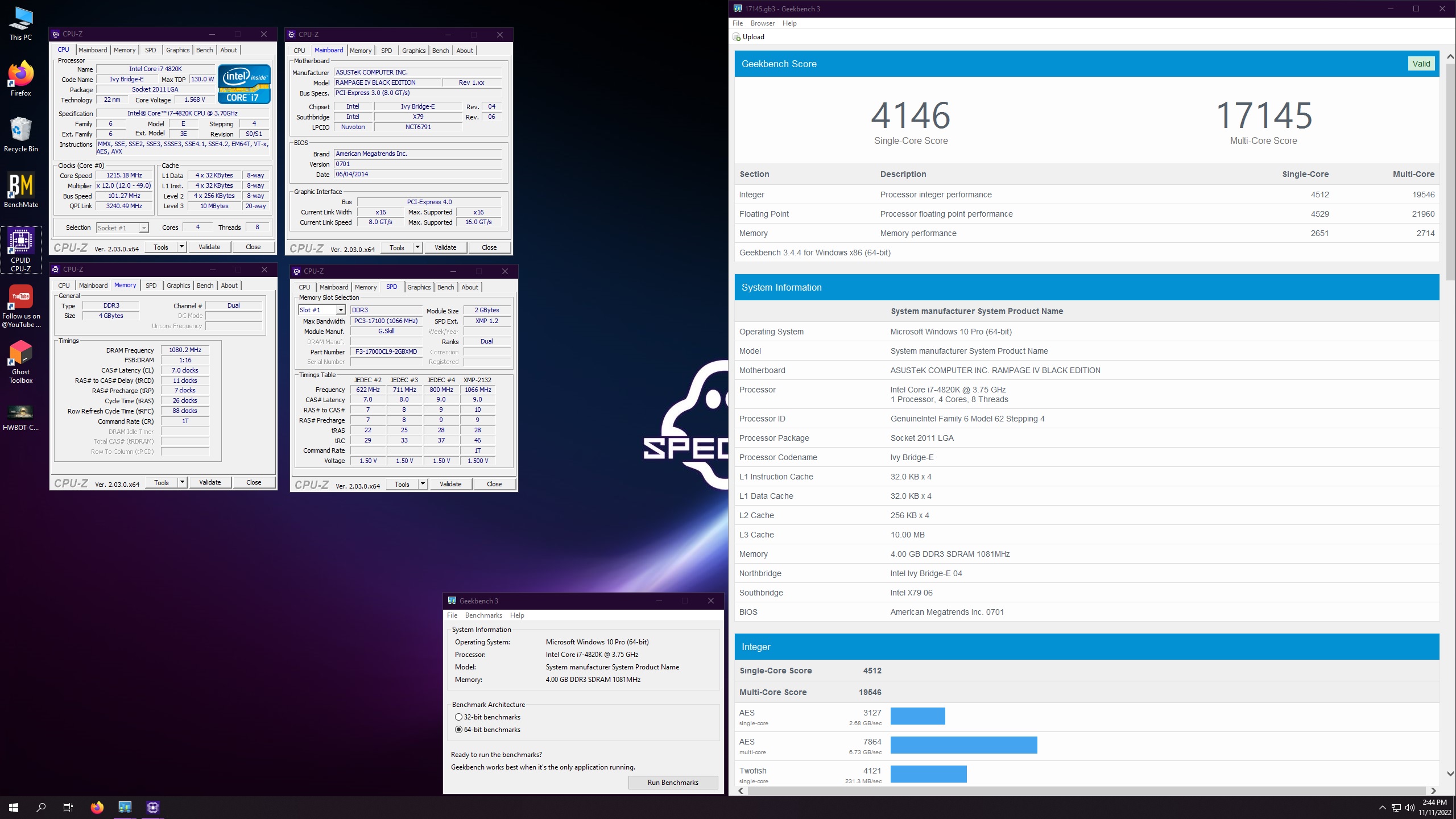This screenshot has height=819, width=1456.
Task: Select Mainboard tab in CPU-Z Memory window
Action: click(93, 286)
